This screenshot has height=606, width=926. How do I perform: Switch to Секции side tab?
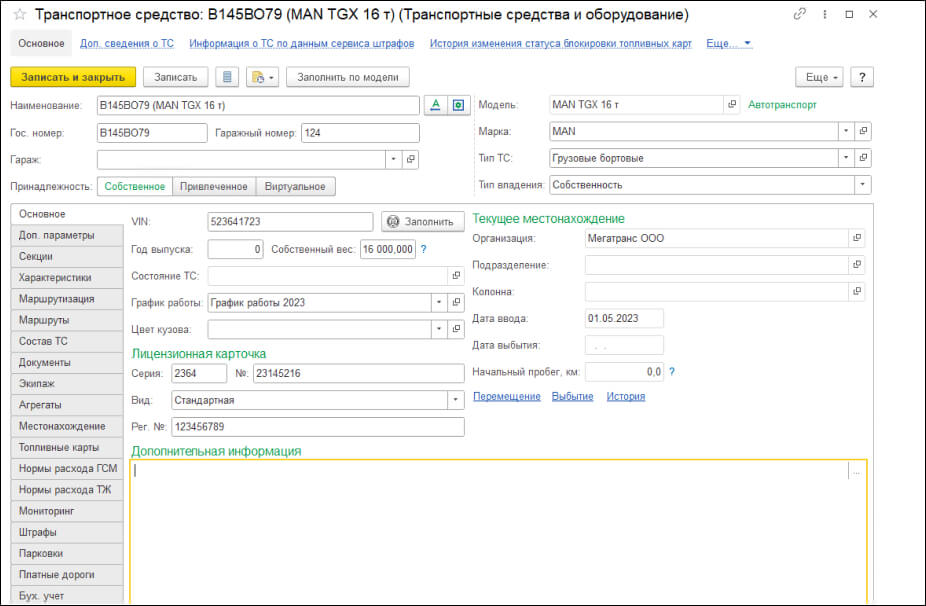point(67,256)
